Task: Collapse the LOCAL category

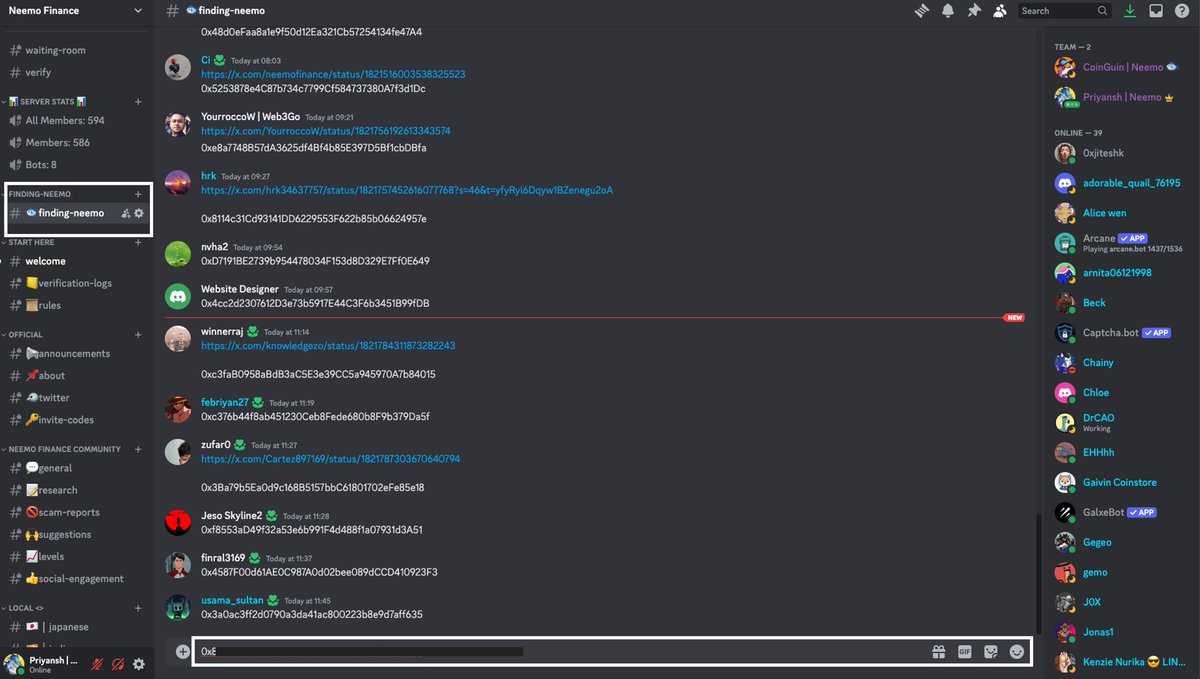Action: click(25, 608)
